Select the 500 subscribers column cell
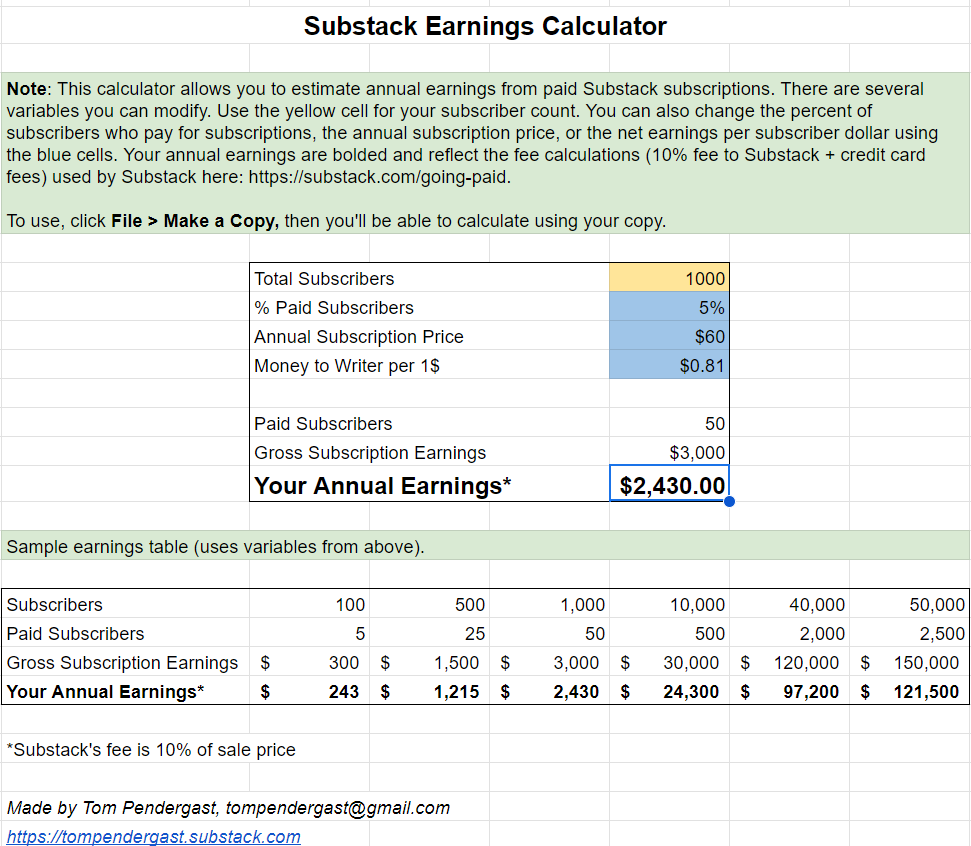This screenshot has height=846, width=971. (430, 604)
